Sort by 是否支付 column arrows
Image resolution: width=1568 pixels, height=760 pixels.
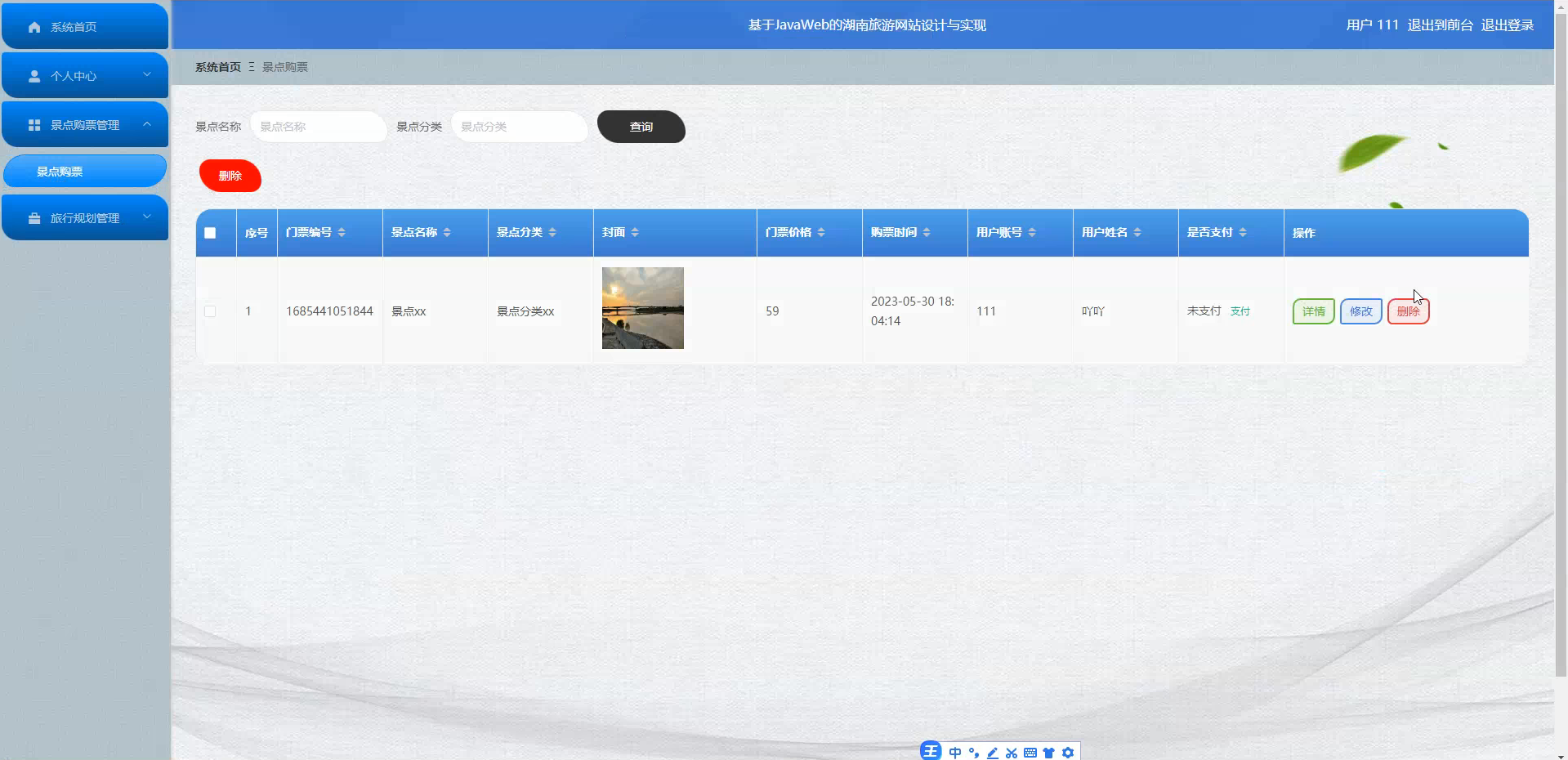pyautogui.click(x=1243, y=233)
